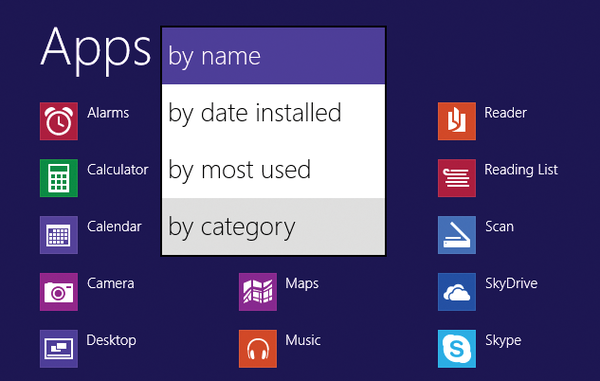
Task: Launch the Camera app icon
Action: [x=59, y=292]
